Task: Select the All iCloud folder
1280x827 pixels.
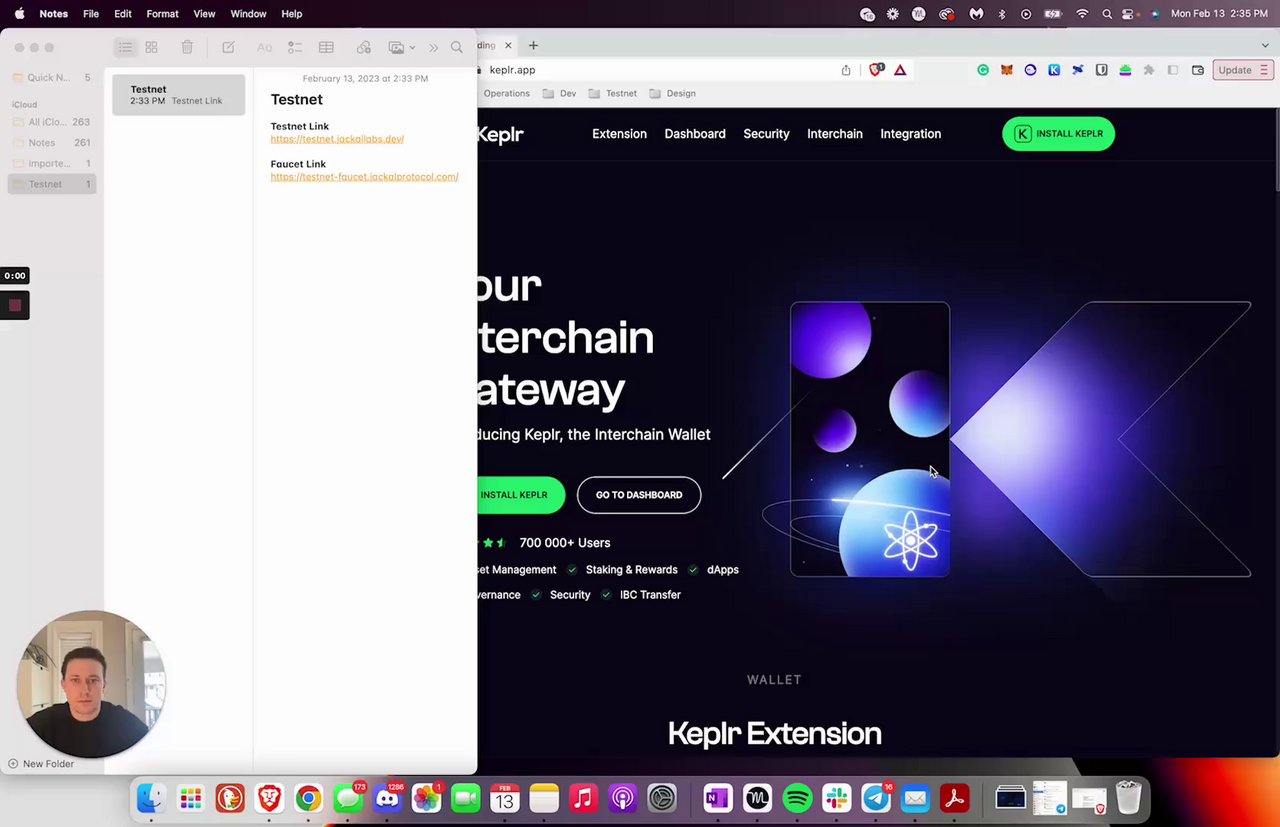Action: click(x=51, y=122)
